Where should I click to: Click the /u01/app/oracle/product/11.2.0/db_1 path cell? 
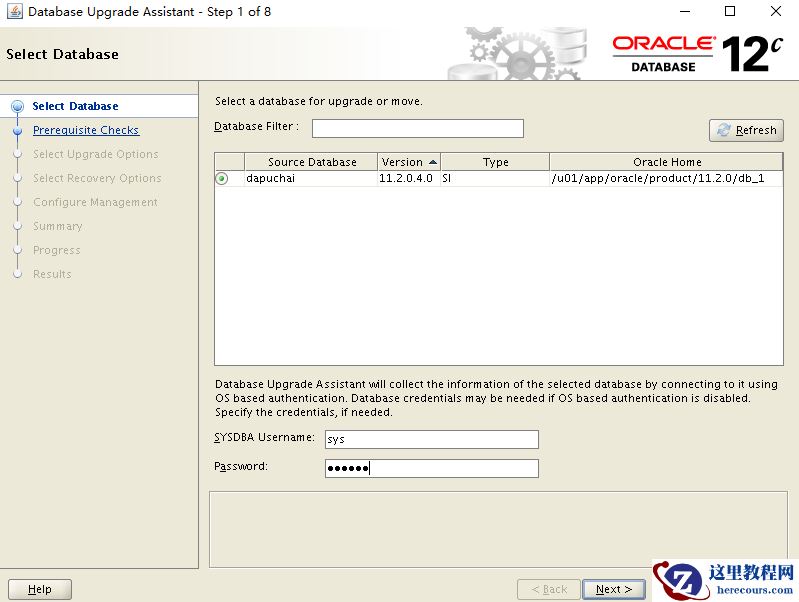(x=667, y=178)
